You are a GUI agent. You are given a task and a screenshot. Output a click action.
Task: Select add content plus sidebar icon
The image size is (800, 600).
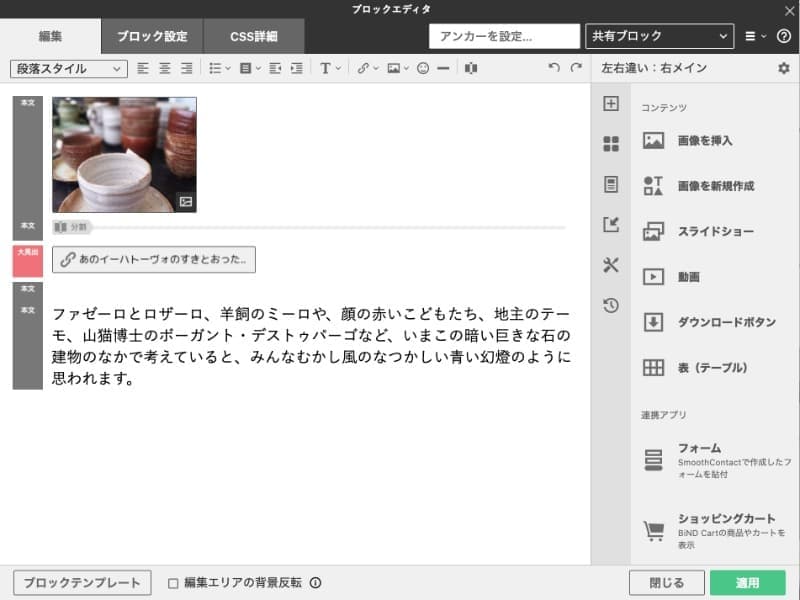coord(611,104)
